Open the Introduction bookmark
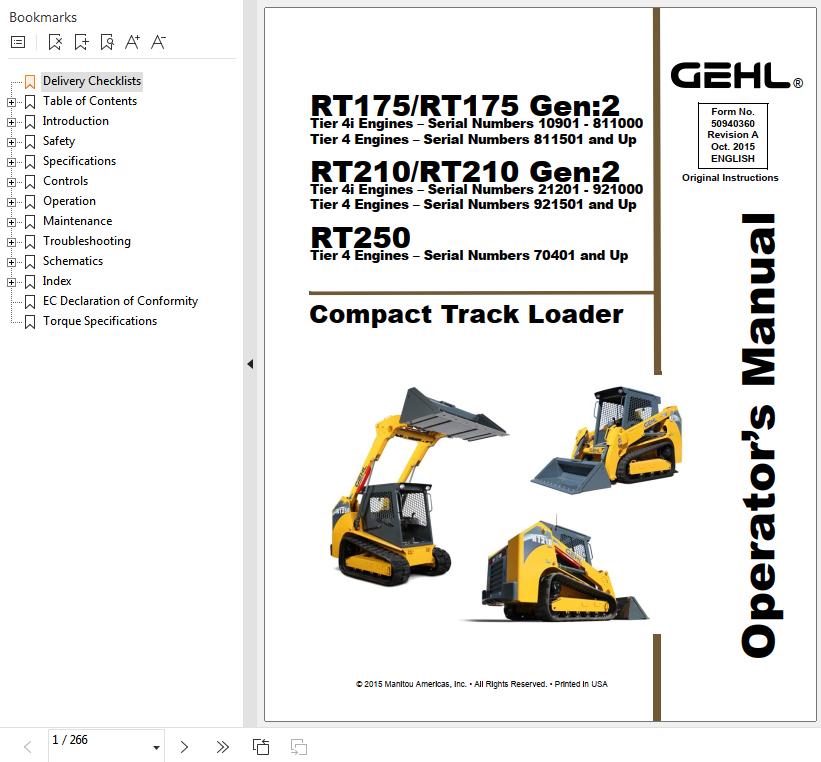The width and height of the screenshot is (821, 762). click(75, 121)
